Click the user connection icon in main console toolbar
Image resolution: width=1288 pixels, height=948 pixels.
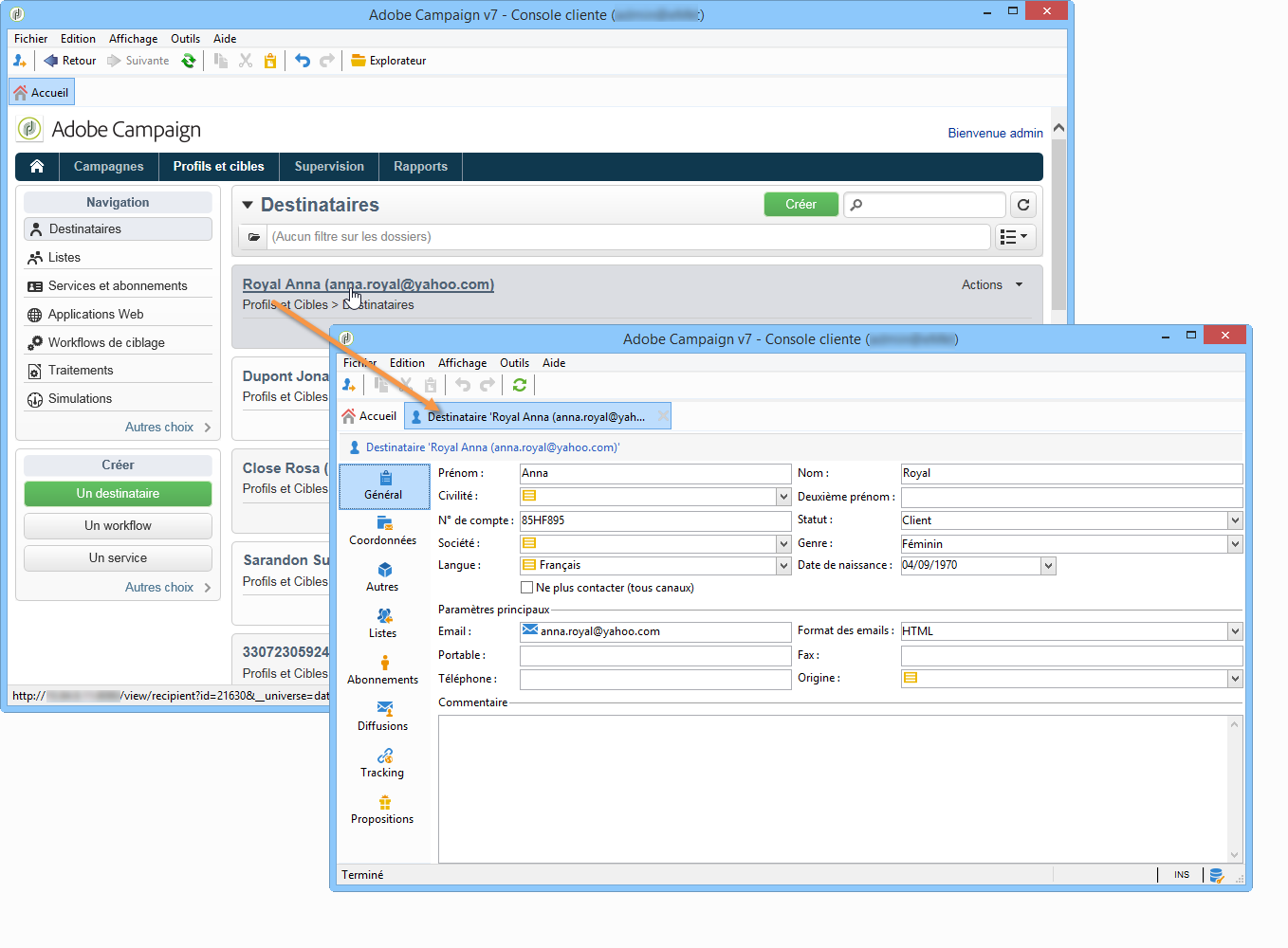[x=20, y=61]
